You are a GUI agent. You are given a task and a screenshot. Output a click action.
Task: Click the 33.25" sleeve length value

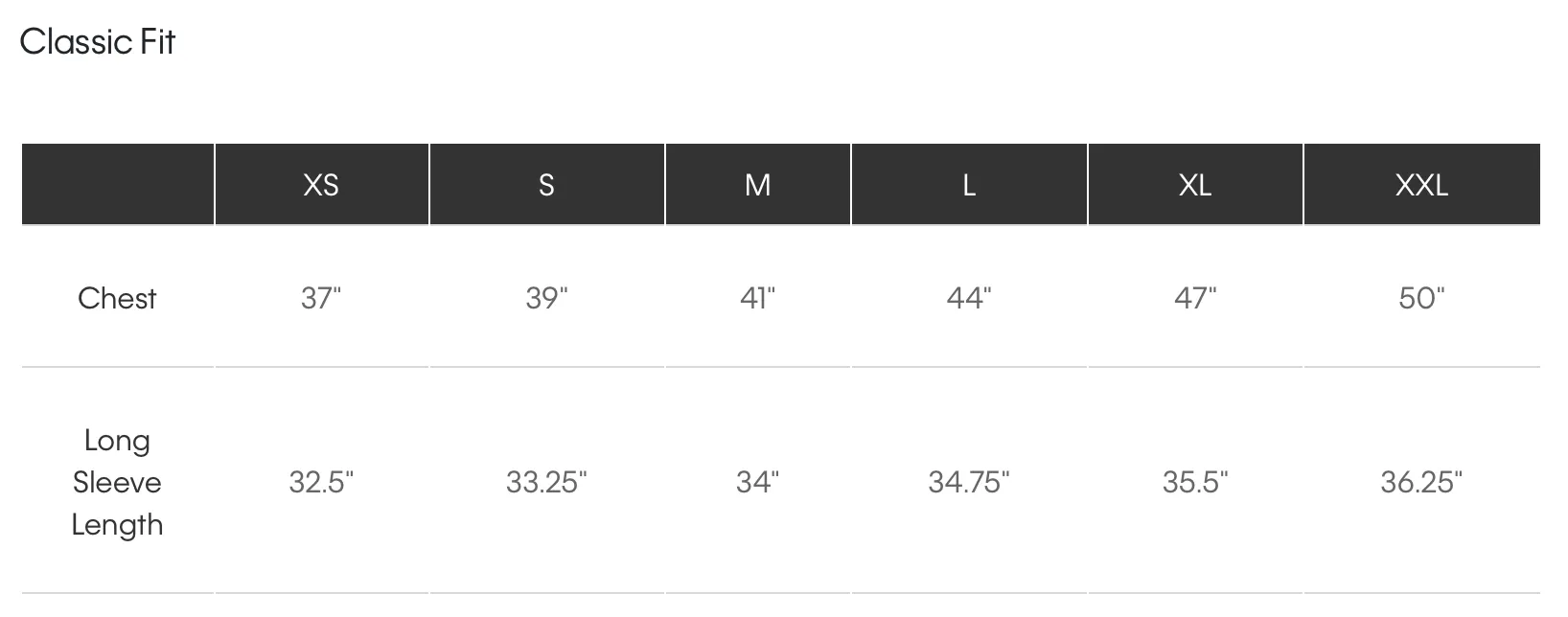(546, 481)
